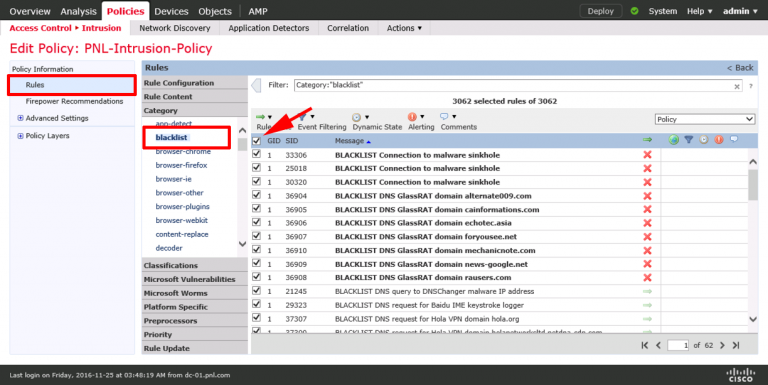This screenshot has height=385, width=768.
Task: Uncheck the rule with SID 25018
Action: [x=256, y=168]
